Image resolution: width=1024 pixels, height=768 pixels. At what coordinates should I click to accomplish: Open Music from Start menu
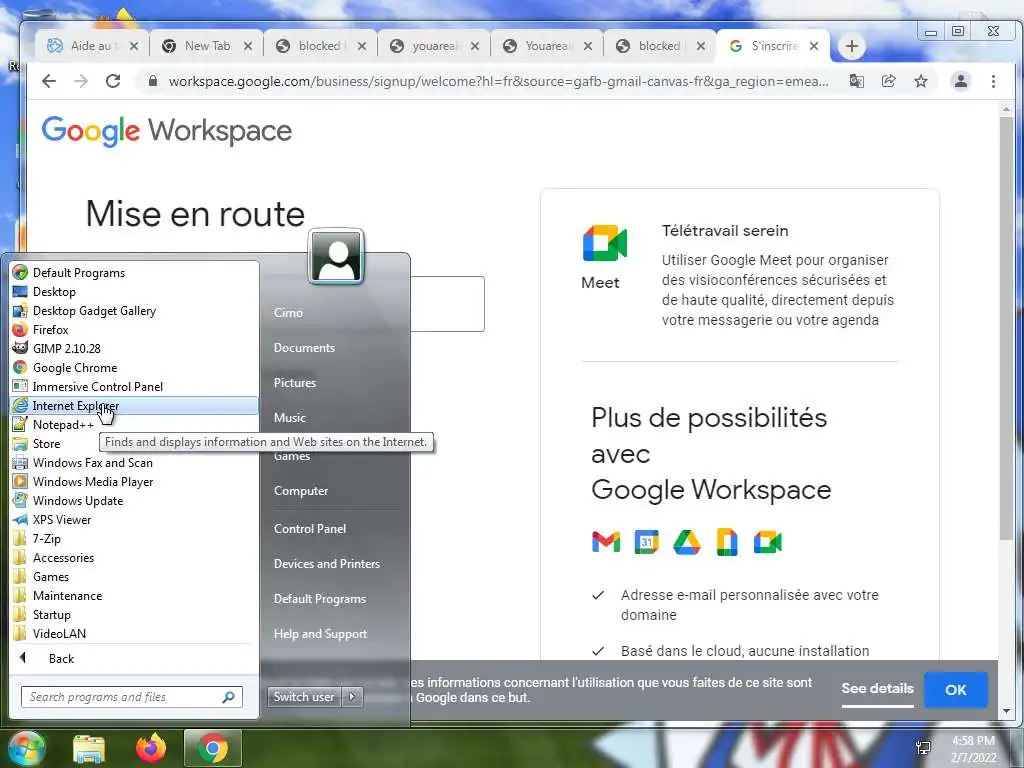click(289, 417)
